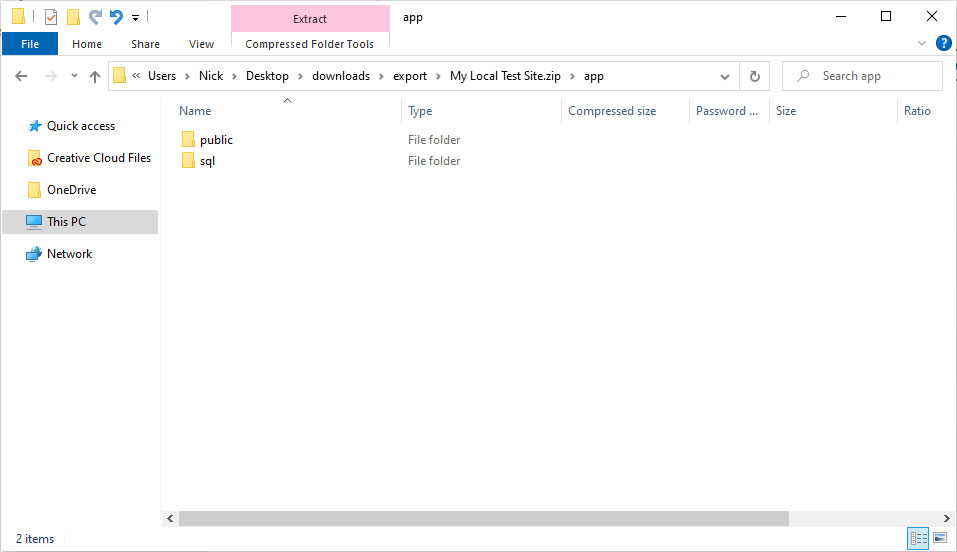Open address bar history dropdown

pos(724,76)
